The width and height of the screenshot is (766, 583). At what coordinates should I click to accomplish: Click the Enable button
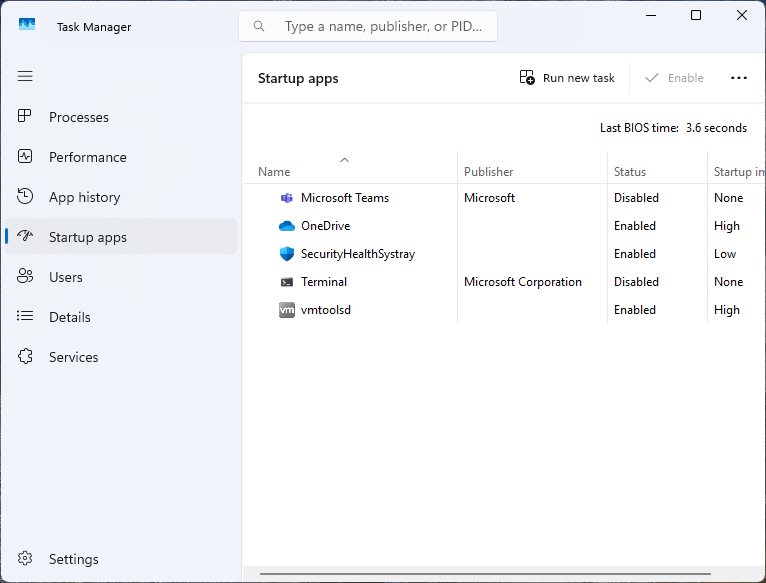pyautogui.click(x=675, y=78)
